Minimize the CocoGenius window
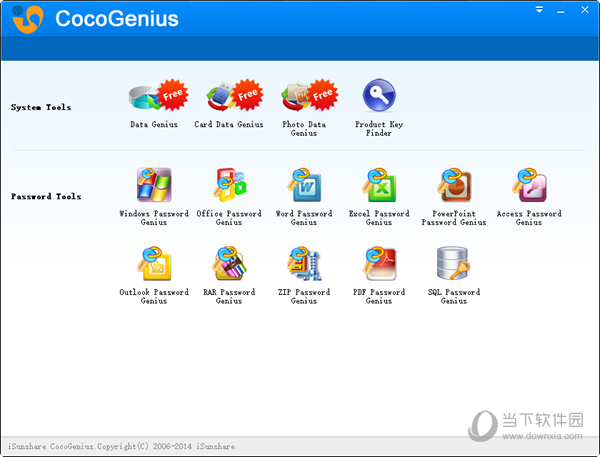 (561, 12)
